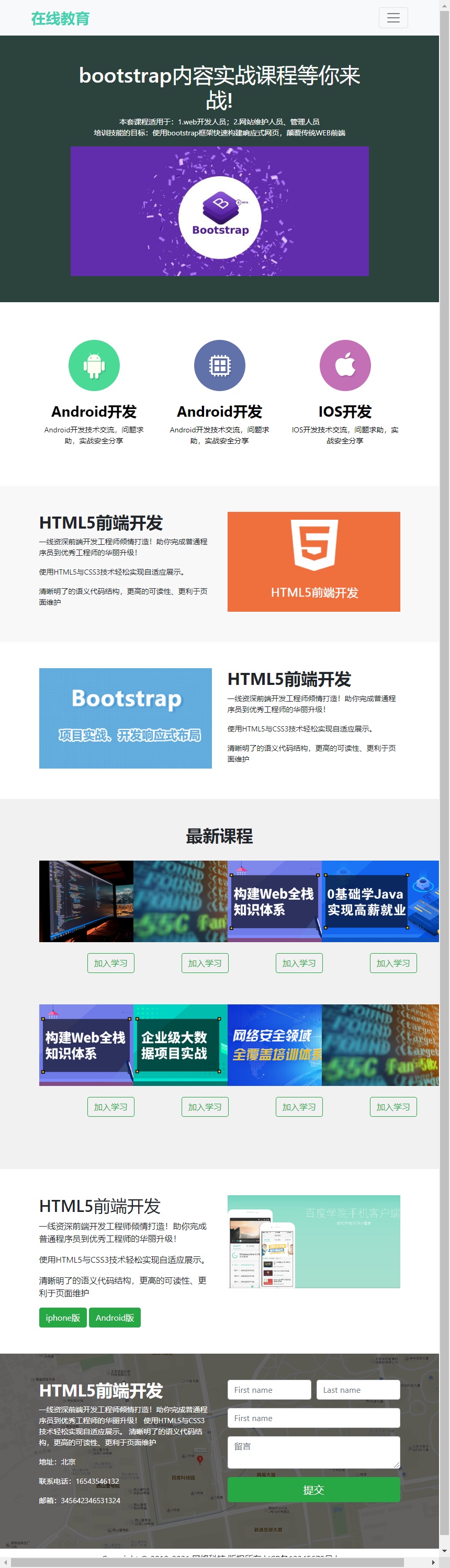
Task: Open the second-row 构建Web全栈知识体系 thumbnail
Action: pos(86,1045)
